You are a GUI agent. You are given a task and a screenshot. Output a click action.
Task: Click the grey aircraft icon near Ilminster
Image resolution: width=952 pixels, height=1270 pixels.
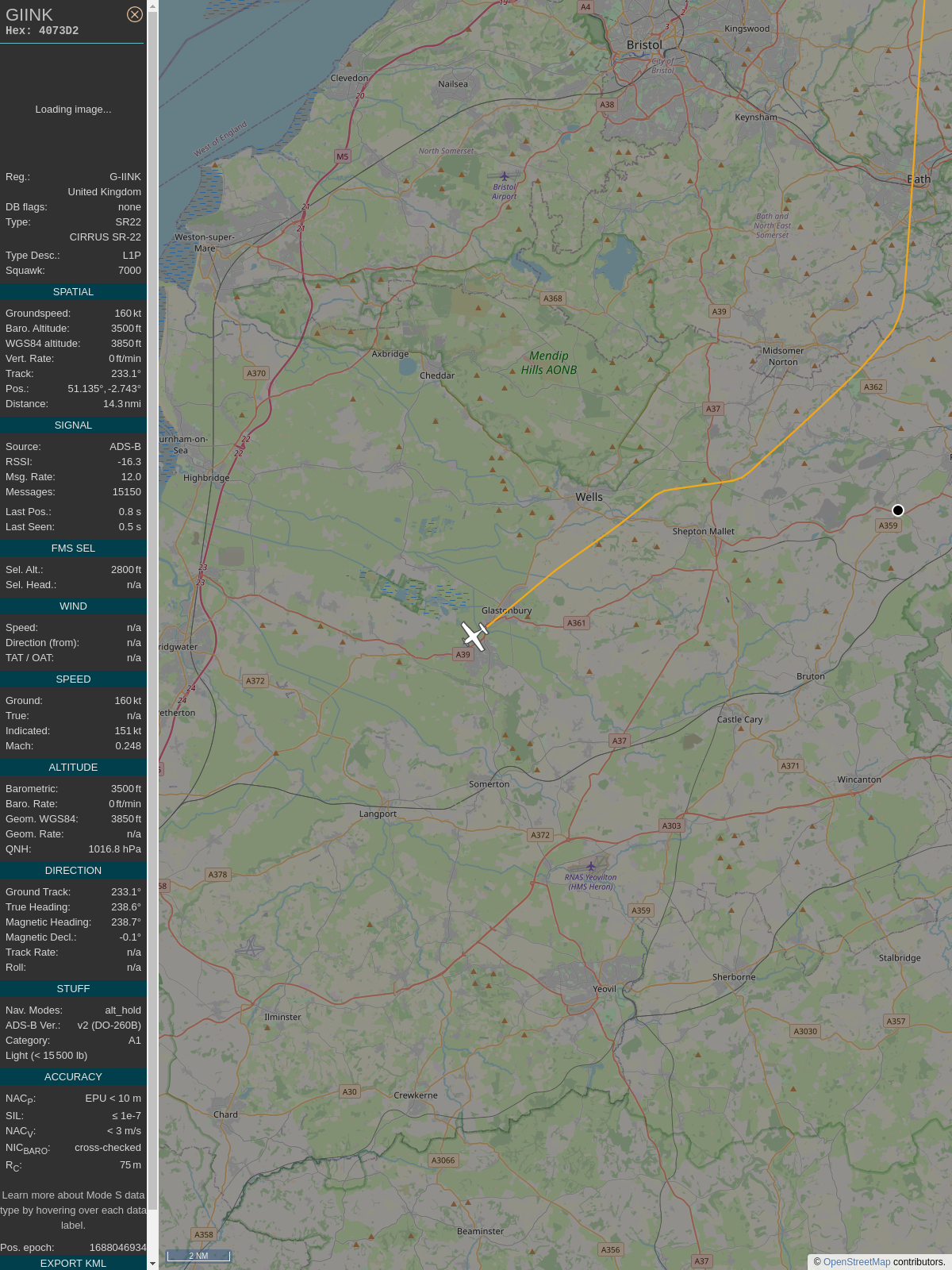click(x=250, y=948)
